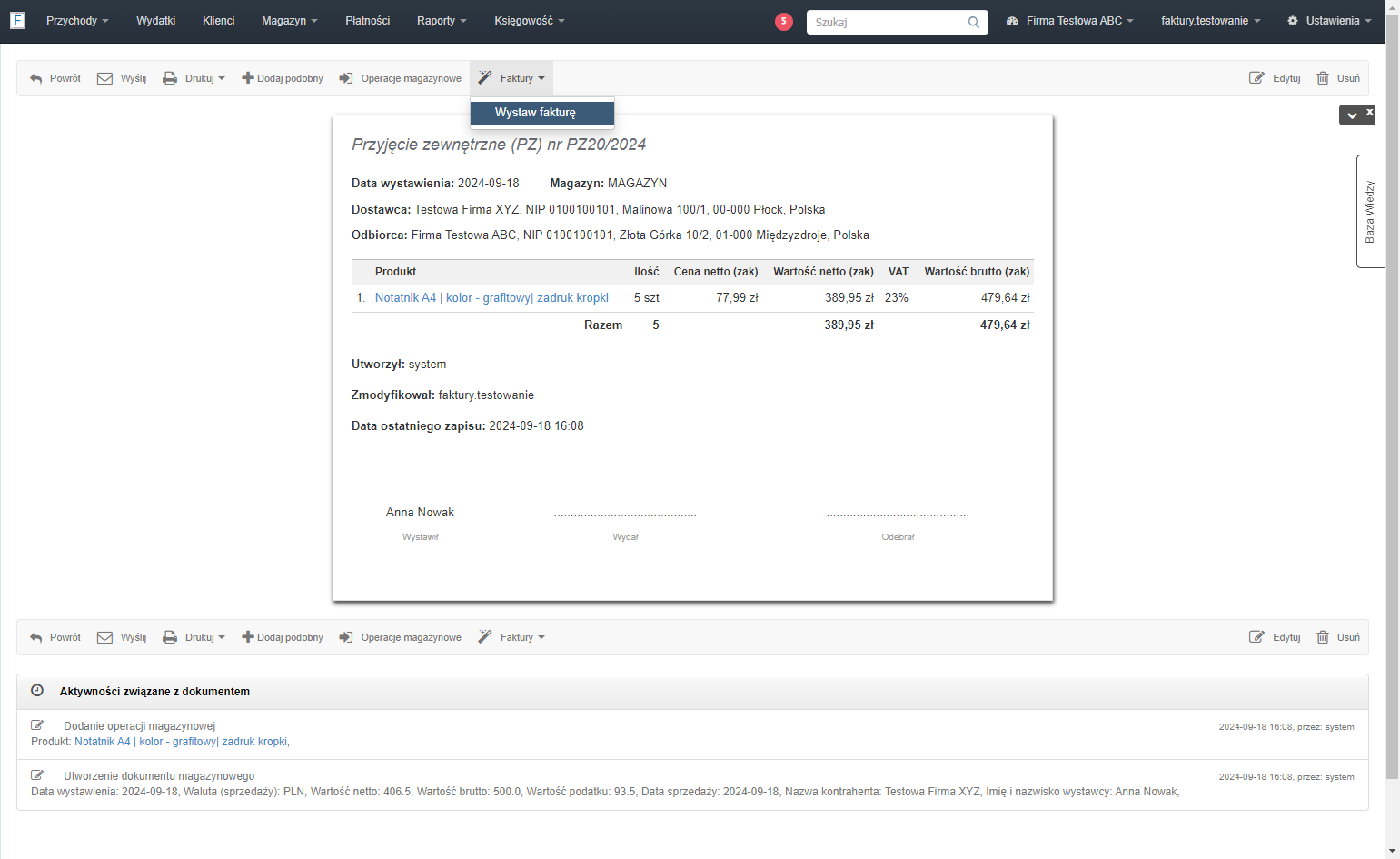Click the top Dodaj podobny button
Viewport: 1400px width, 859px height.
point(283,78)
